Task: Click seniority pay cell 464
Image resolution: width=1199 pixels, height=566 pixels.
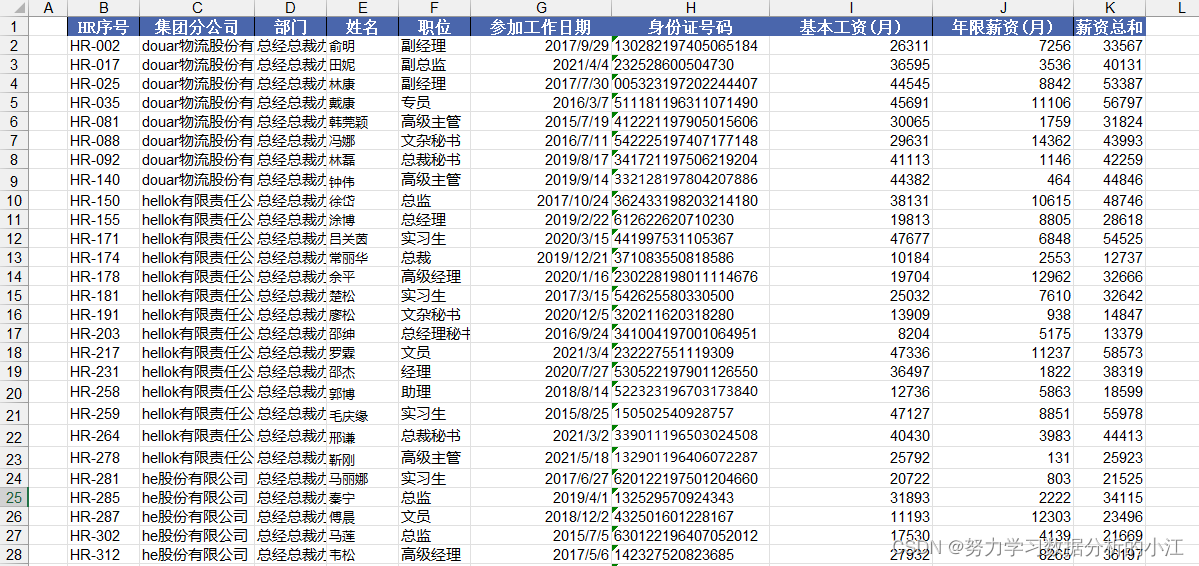Action: pos(1003,180)
